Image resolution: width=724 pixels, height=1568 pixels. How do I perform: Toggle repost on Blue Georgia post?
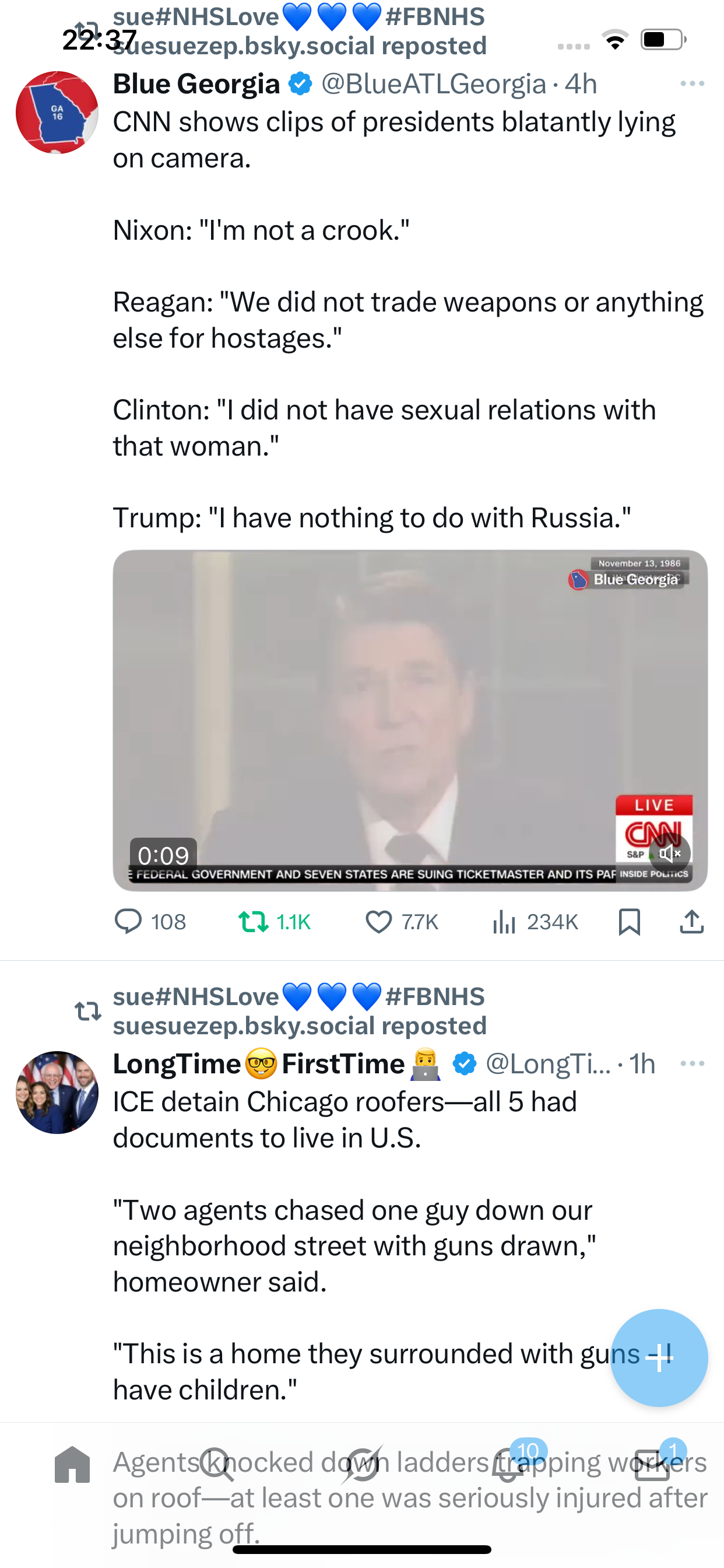click(x=254, y=922)
